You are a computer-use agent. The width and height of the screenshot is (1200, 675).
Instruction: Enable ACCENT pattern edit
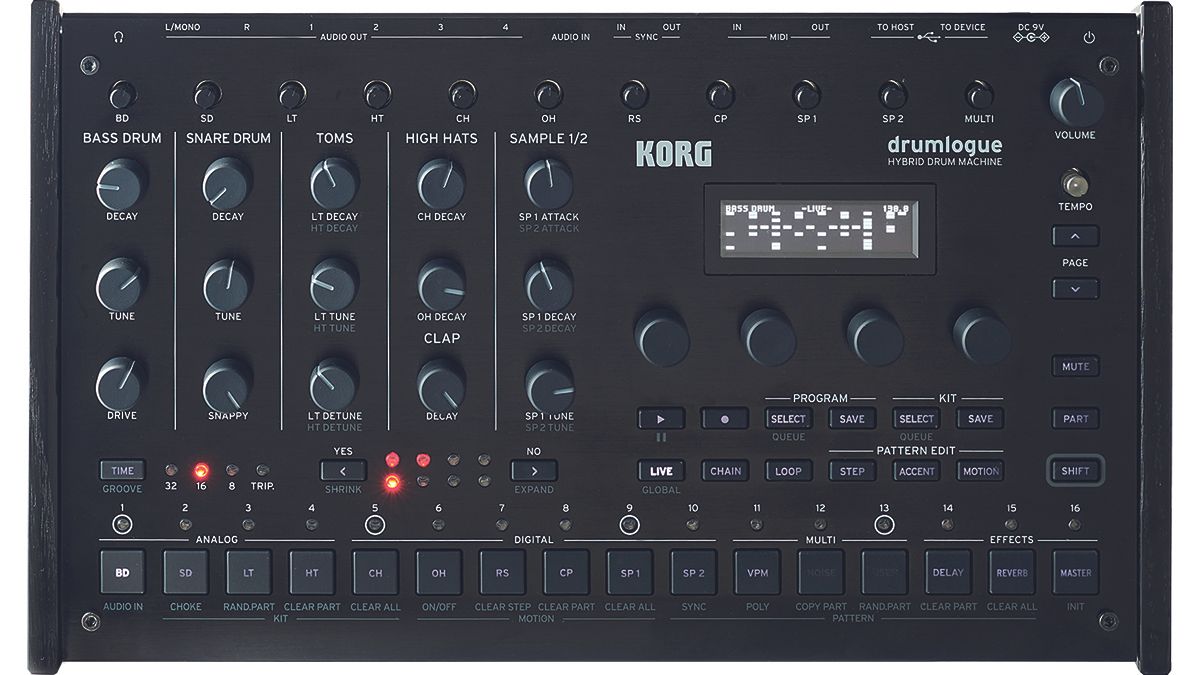tap(916, 471)
